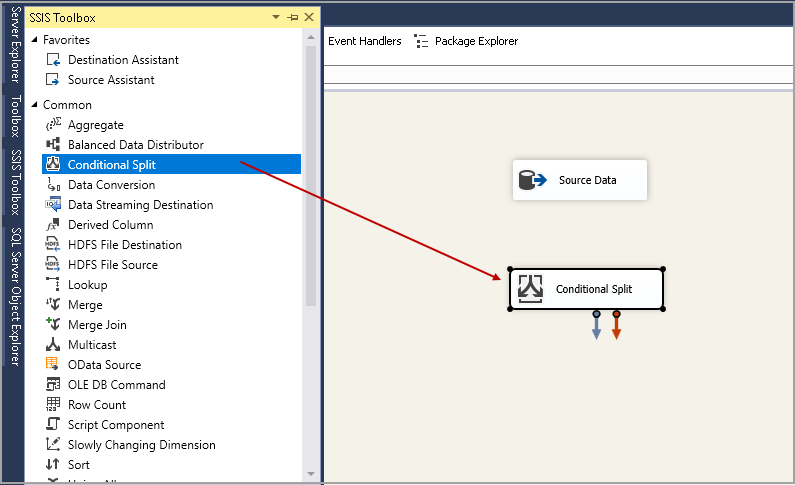Click the Balanced Data Distributor icon

pyautogui.click(x=53, y=144)
